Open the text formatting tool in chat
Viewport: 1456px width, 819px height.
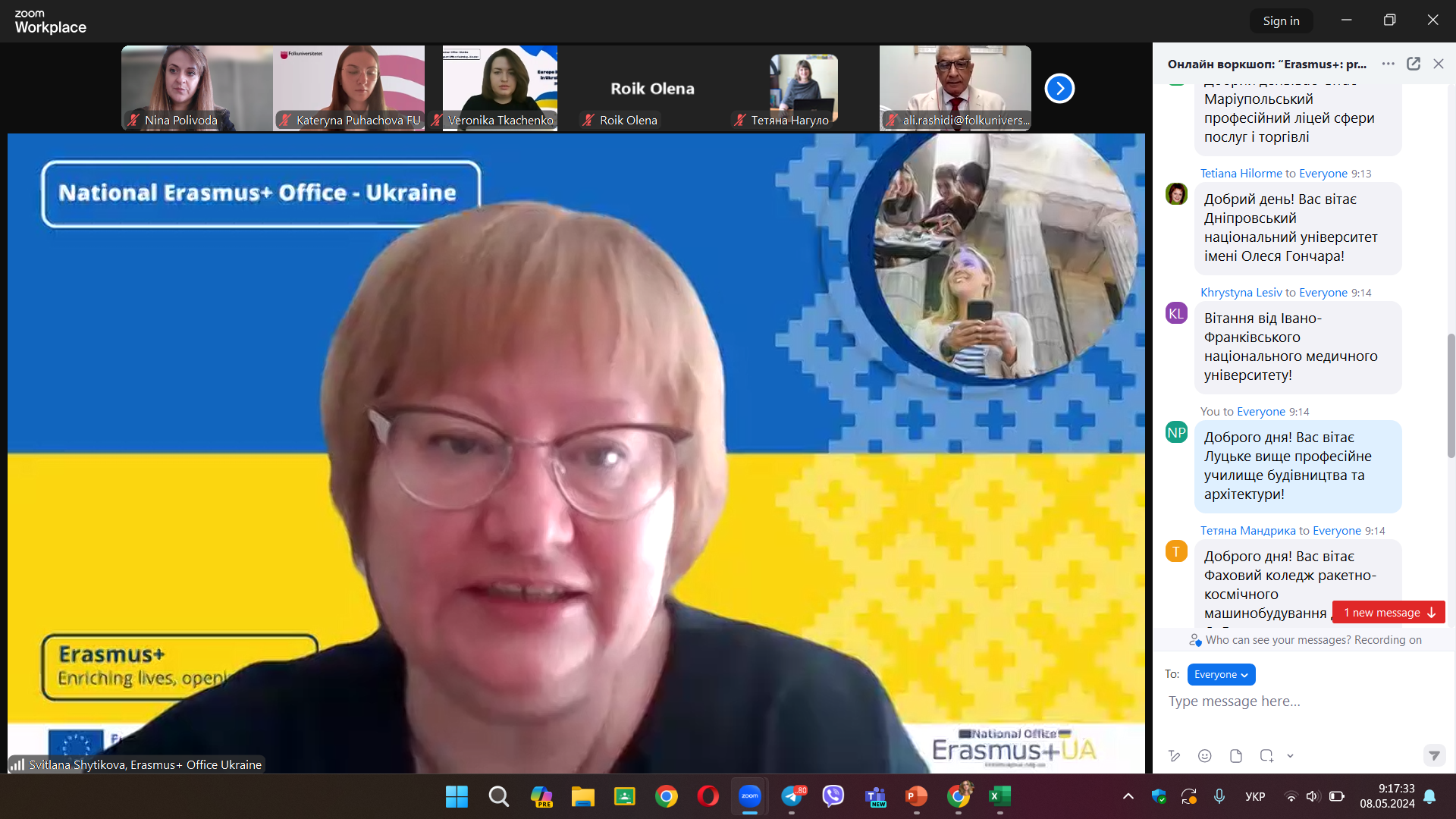tap(1175, 755)
